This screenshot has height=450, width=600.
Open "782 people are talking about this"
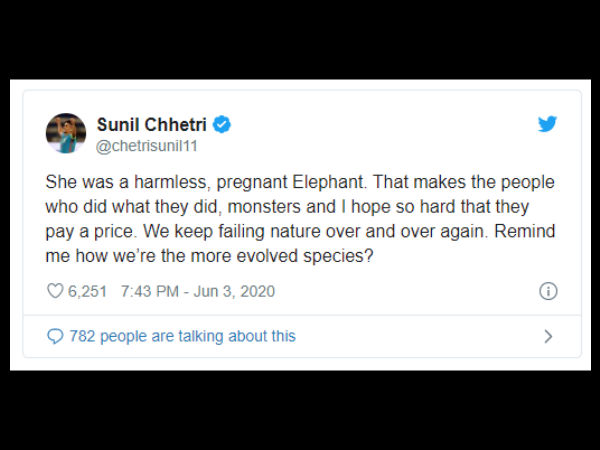pos(182,336)
